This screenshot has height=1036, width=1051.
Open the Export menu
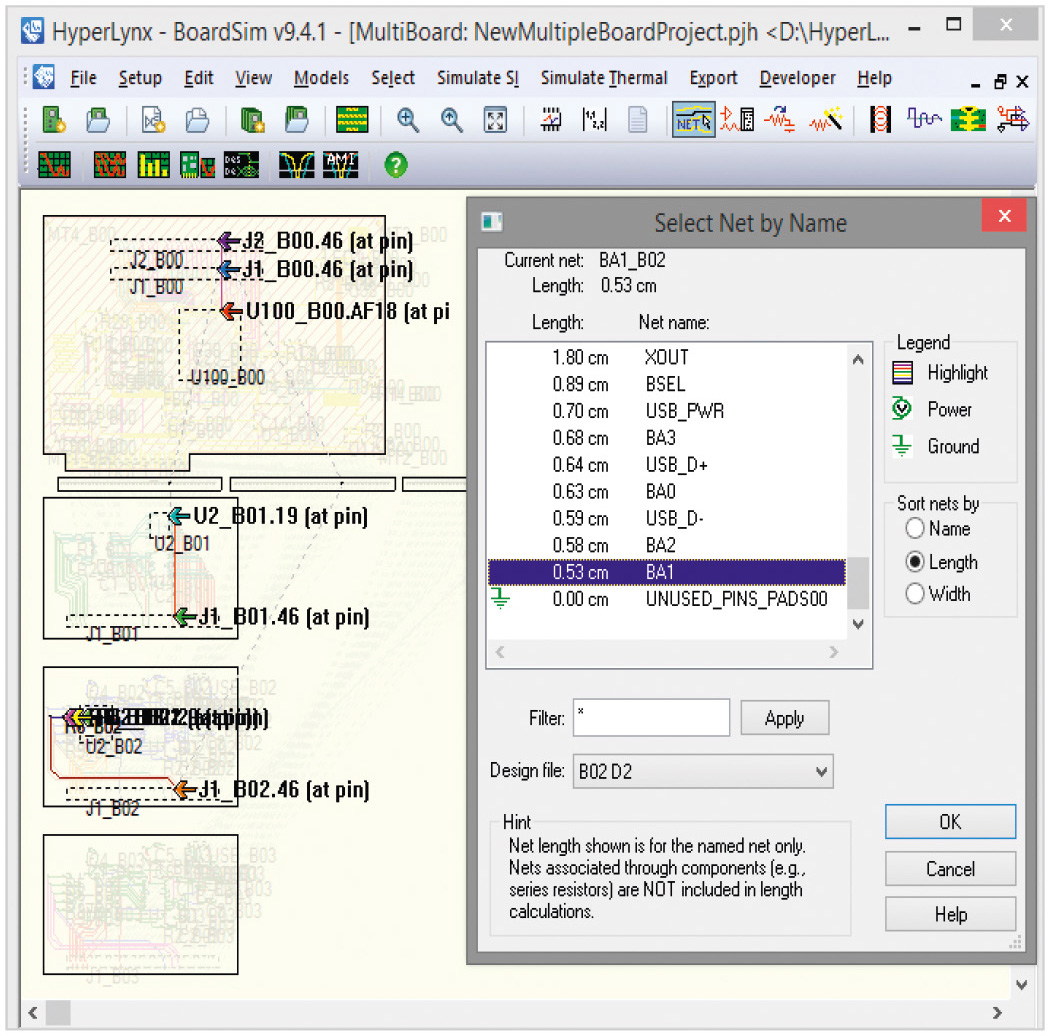pyautogui.click(x=713, y=78)
